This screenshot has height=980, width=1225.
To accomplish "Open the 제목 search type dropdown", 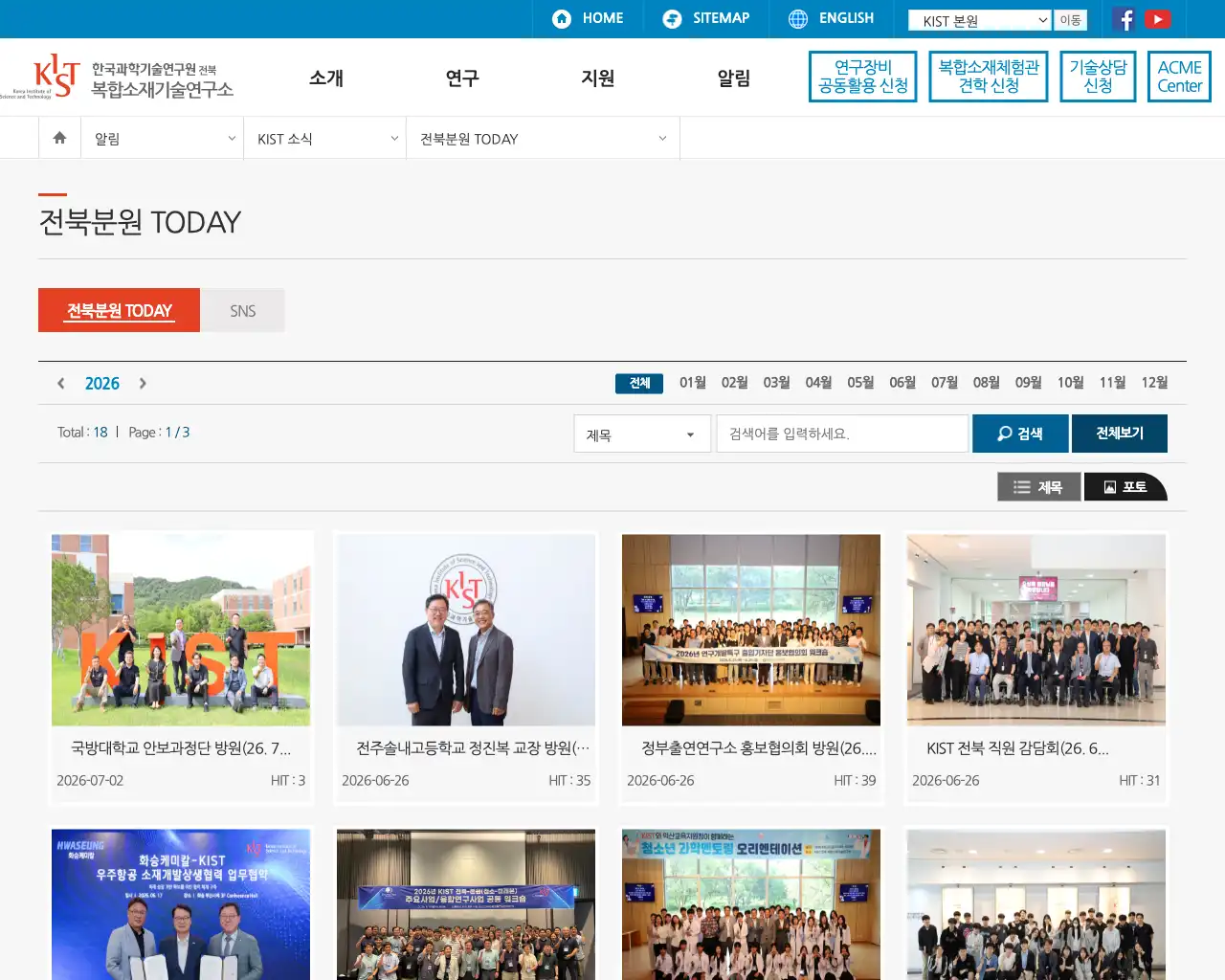I will (x=642, y=434).
